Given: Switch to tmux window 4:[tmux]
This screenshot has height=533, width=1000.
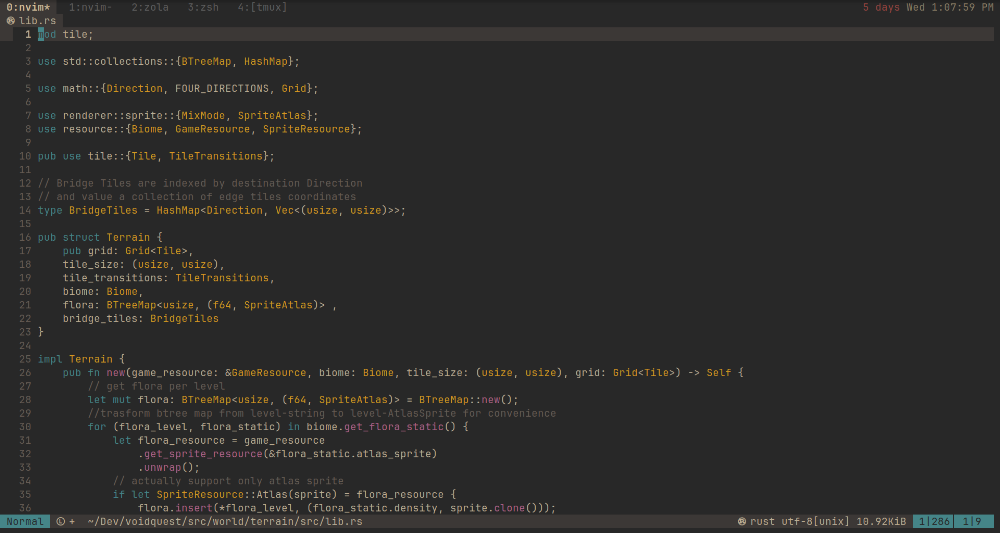Looking at the screenshot, I should point(261,7).
